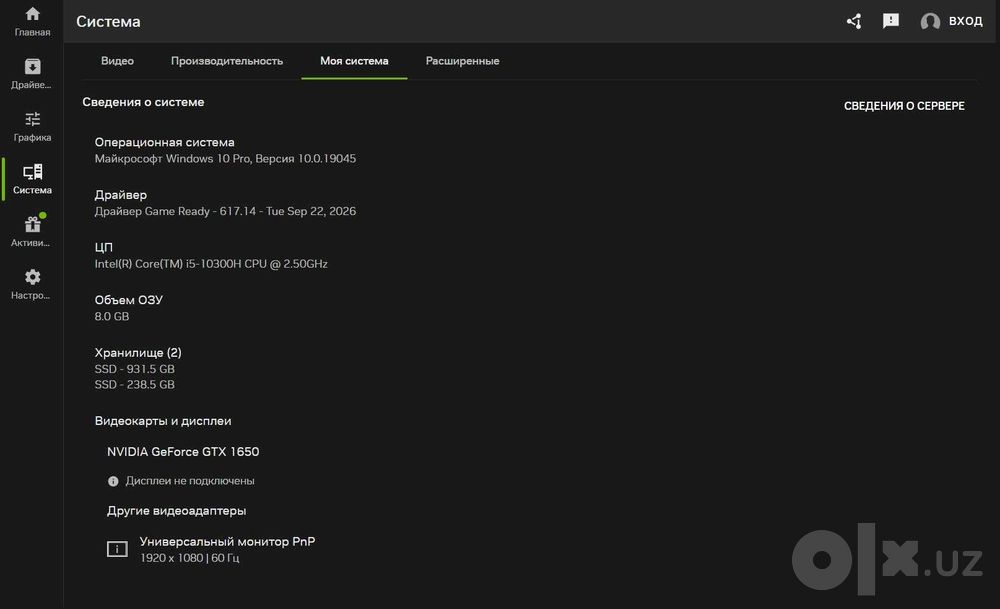Viewport: 1000px width, 609px height.
Task: Click the monitor icon beside Универсальный монитор PnP
Action: click(x=117, y=549)
